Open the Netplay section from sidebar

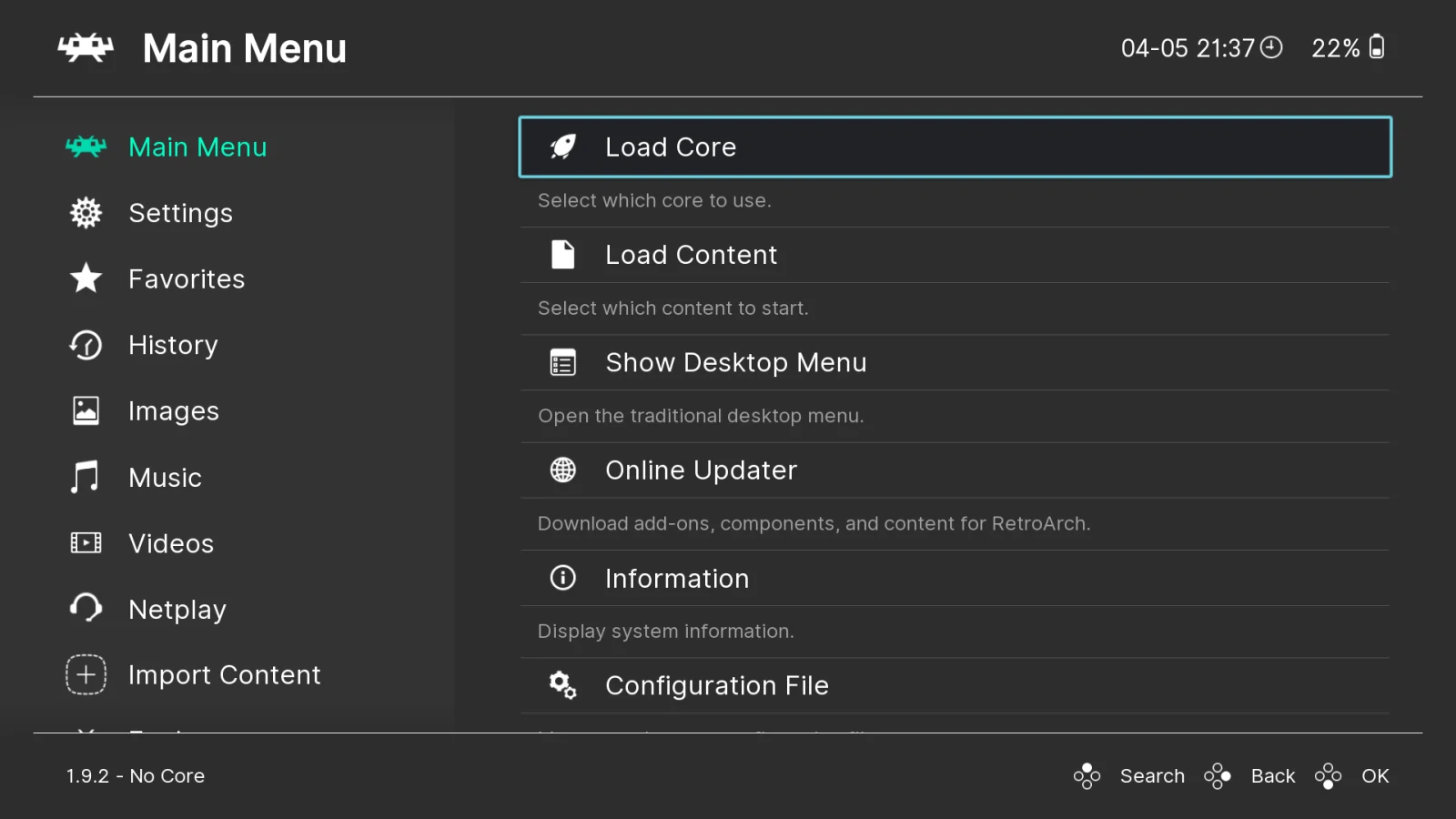click(x=177, y=609)
